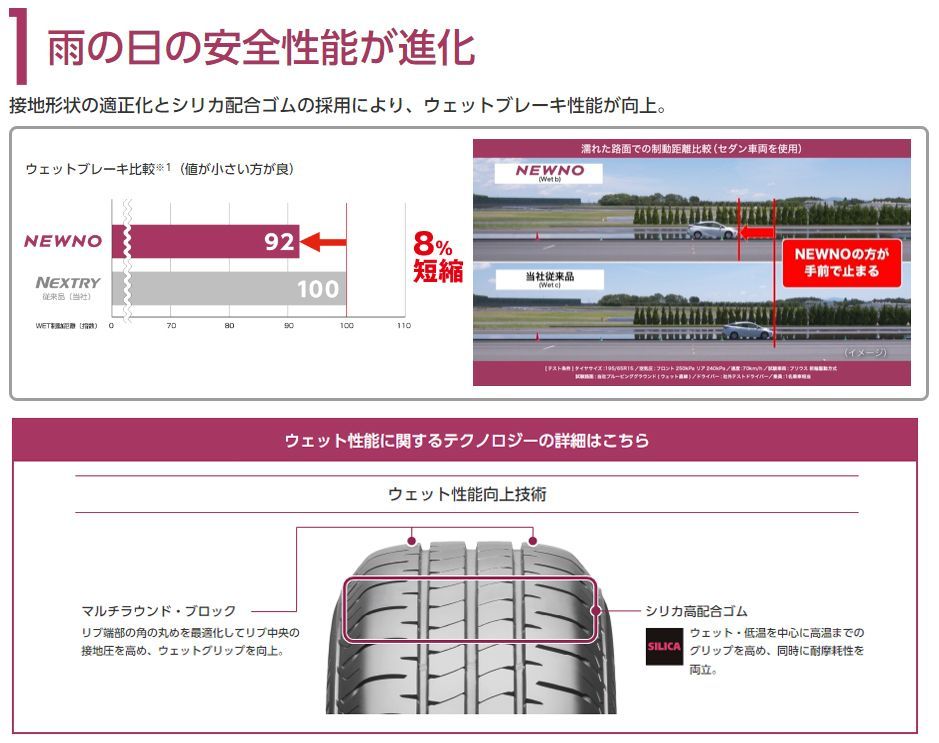Click the NEWNO (Wet b) braking photo
939x743 pixels.
click(692, 210)
